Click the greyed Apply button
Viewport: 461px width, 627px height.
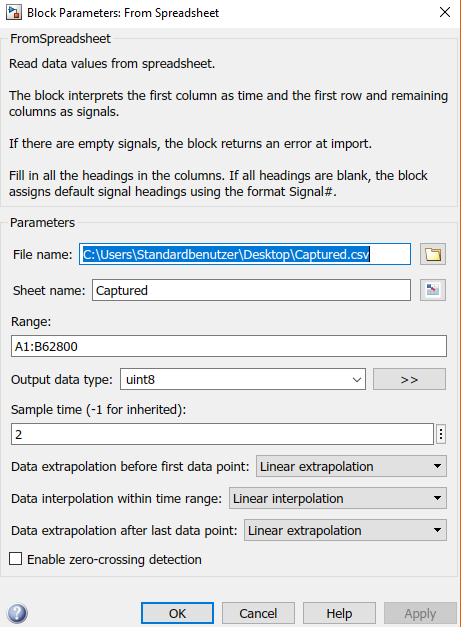click(420, 613)
